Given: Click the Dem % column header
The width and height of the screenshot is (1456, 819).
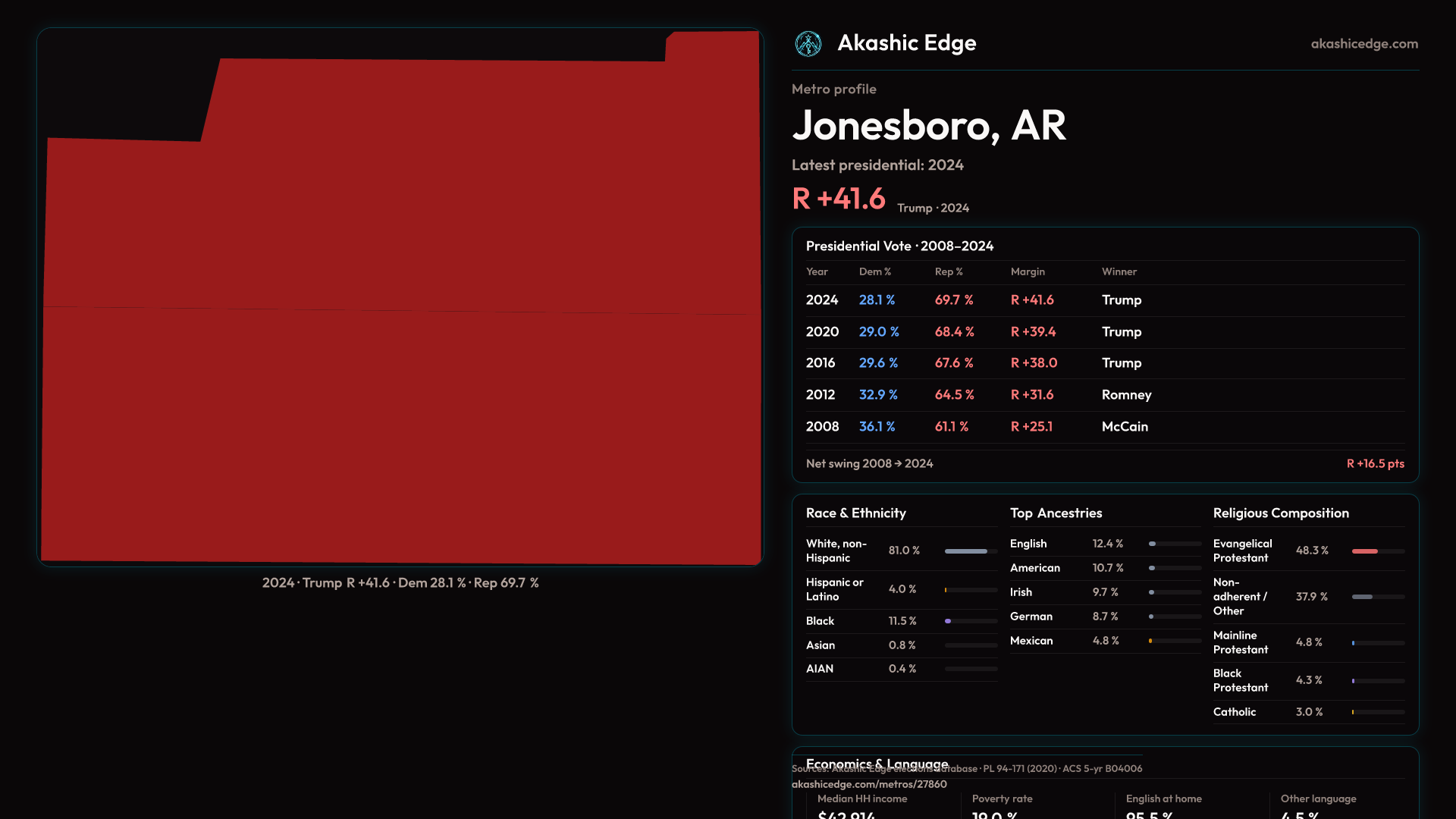Looking at the screenshot, I should coord(874,271).
